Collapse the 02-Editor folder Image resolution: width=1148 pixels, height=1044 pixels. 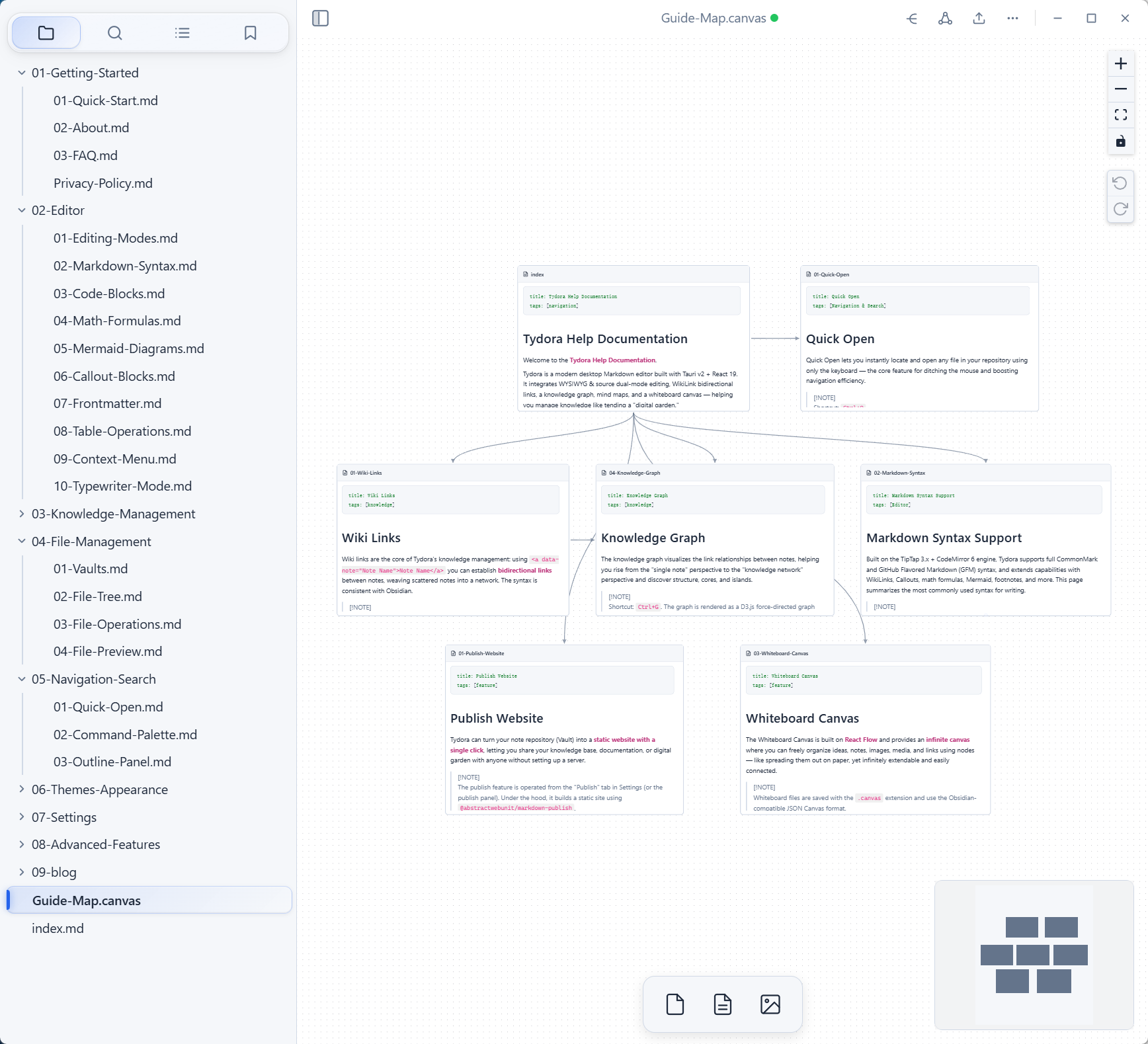pos(22,210)
